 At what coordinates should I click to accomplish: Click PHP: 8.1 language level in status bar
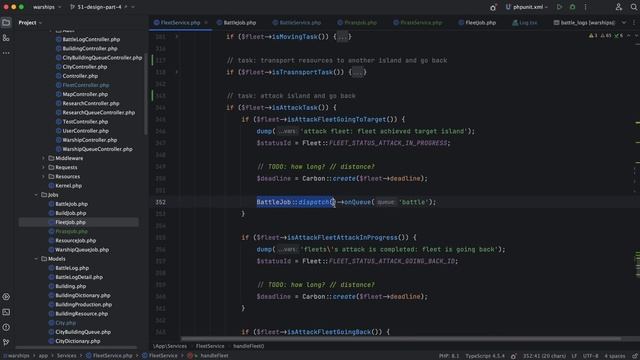click(449, 356)
